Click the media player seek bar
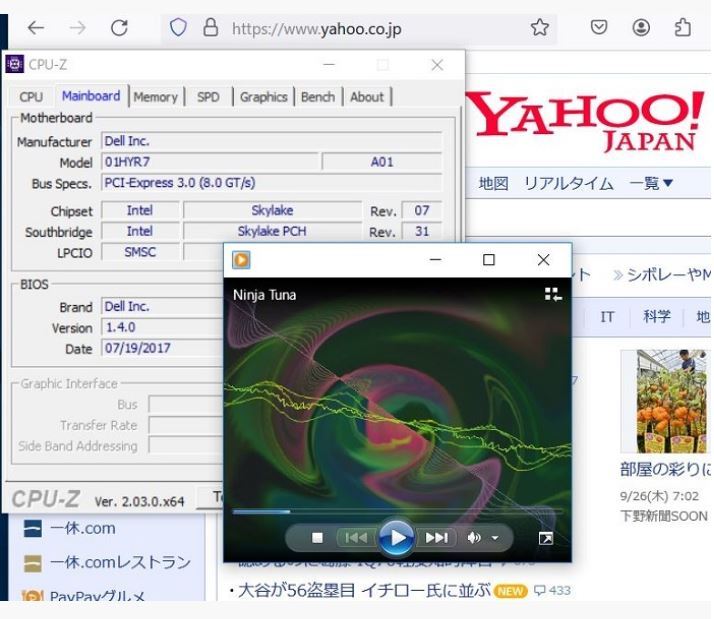 tap(397, 512)
